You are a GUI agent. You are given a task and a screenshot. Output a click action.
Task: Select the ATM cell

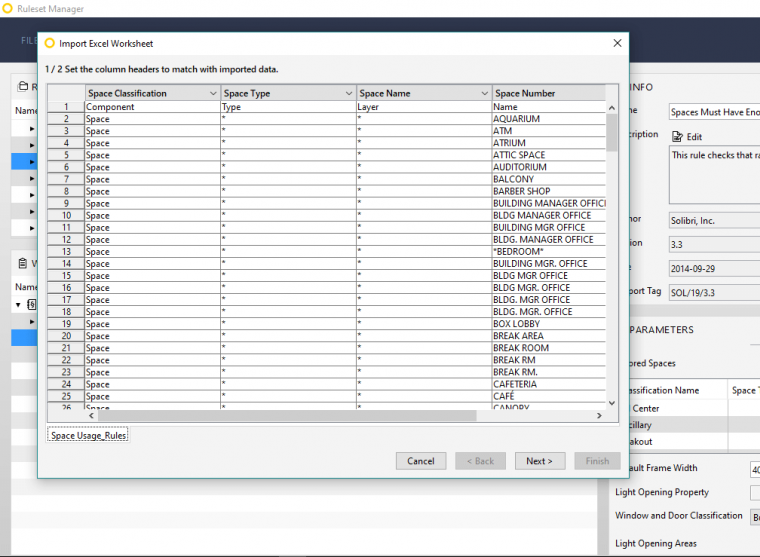tap(549, 131)
